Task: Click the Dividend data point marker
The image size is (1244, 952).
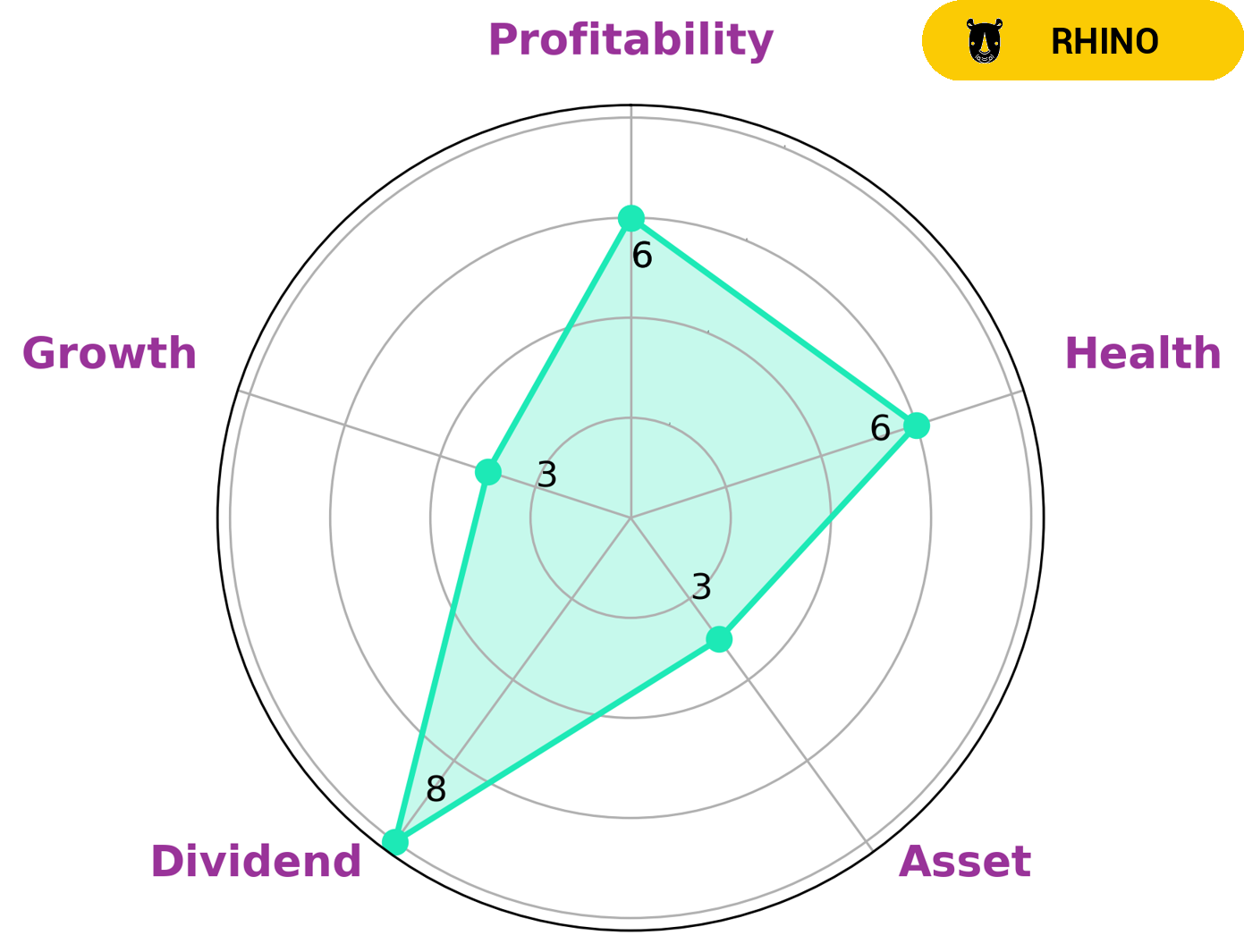Action: tap(394, 842)
